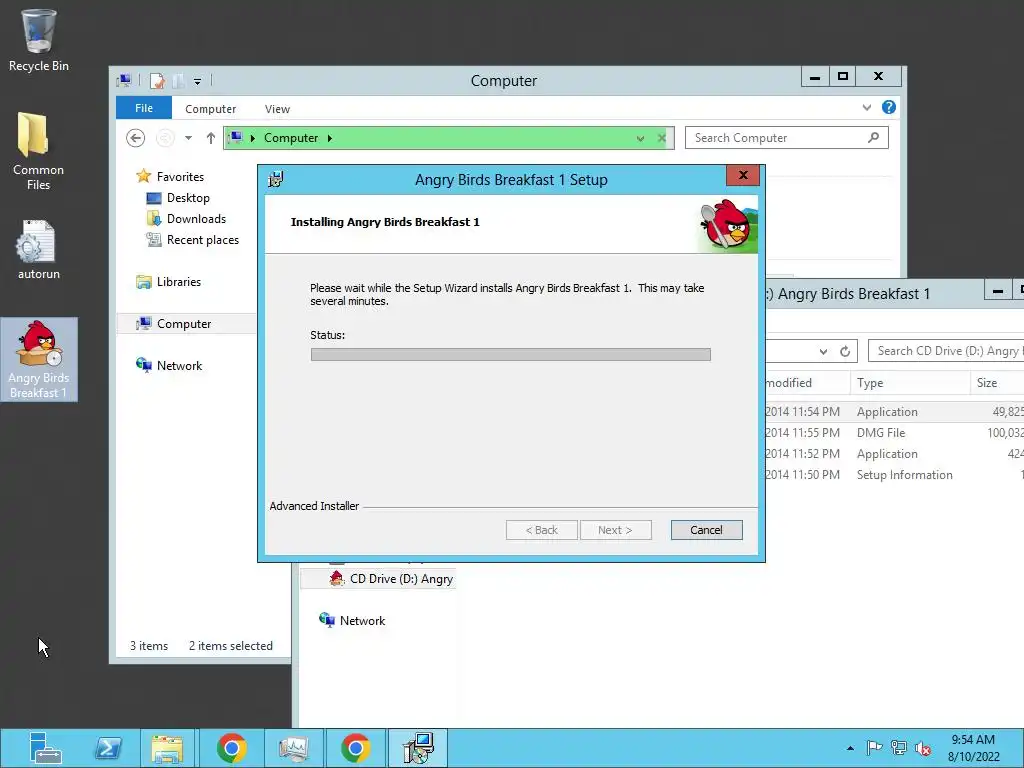Select Angry Birds Breakfast 1 desktop shortcut
This screenshot has width=1024, height=768.
(x=39, y=359)
